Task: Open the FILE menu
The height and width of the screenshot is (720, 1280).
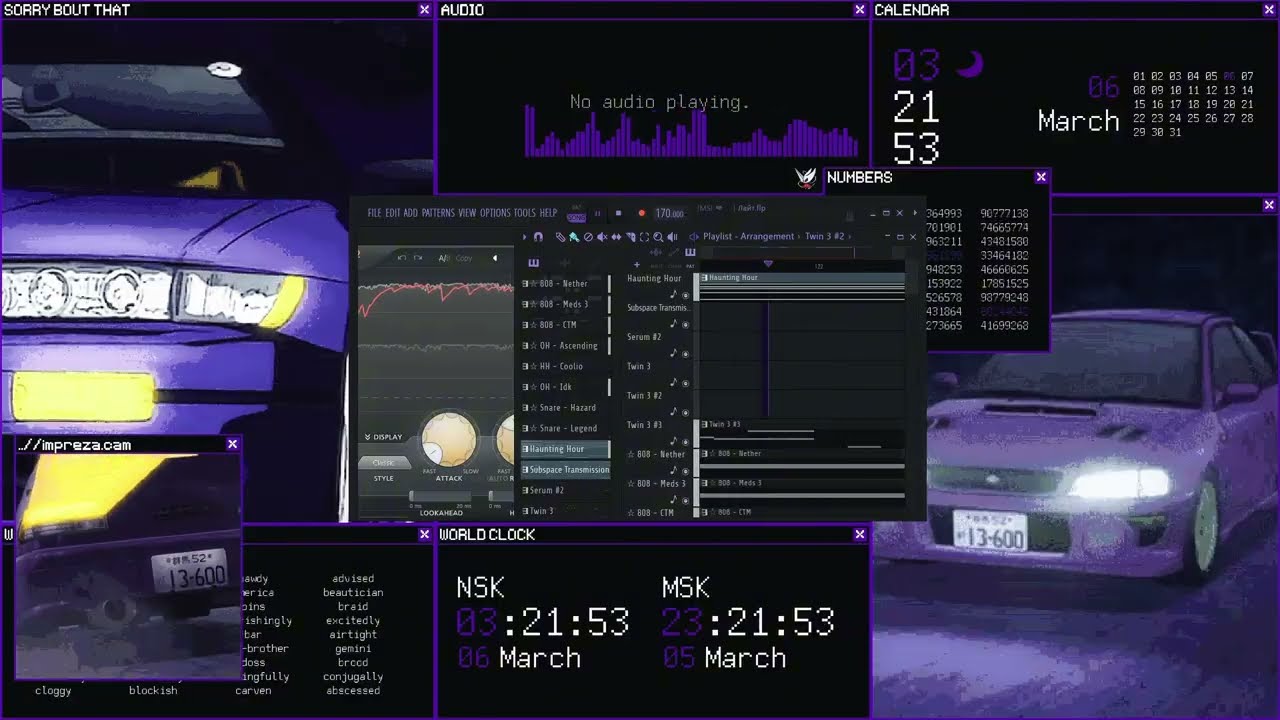Action: tap(375, 213)
